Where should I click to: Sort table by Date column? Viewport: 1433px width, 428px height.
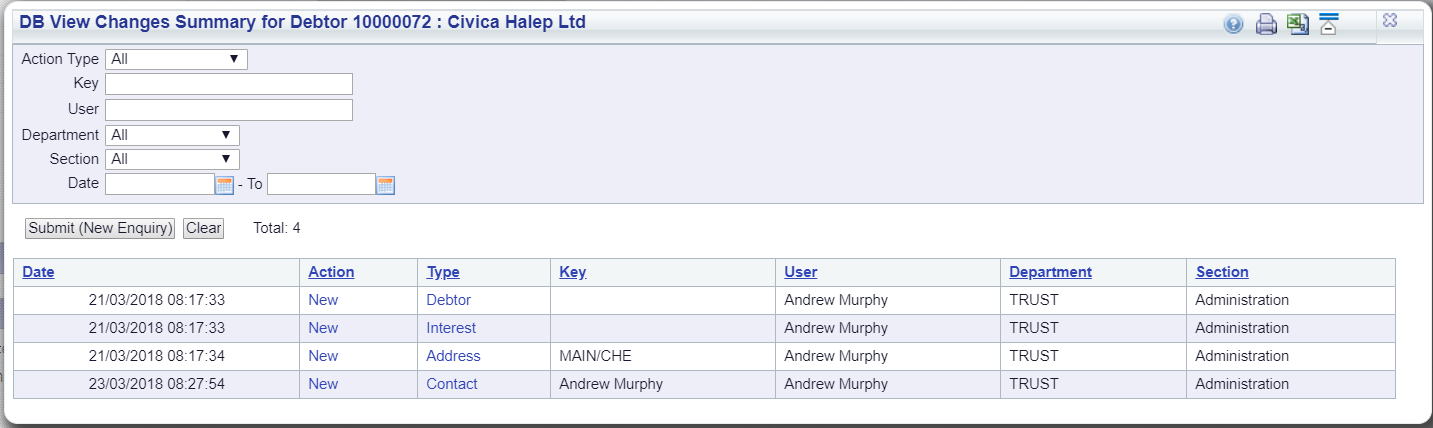(39, 272)
